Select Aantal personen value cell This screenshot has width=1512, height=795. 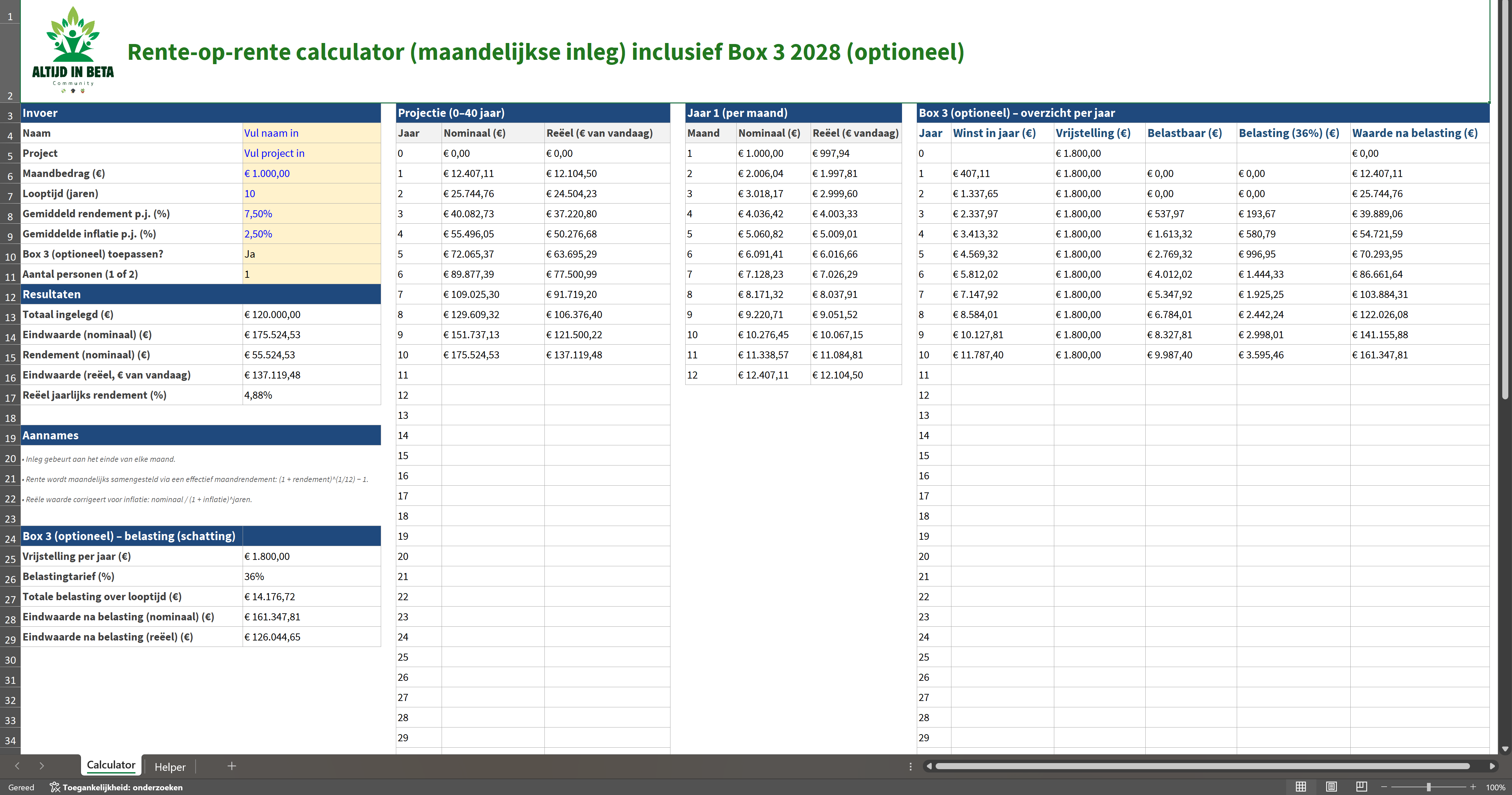coord(311,274)
